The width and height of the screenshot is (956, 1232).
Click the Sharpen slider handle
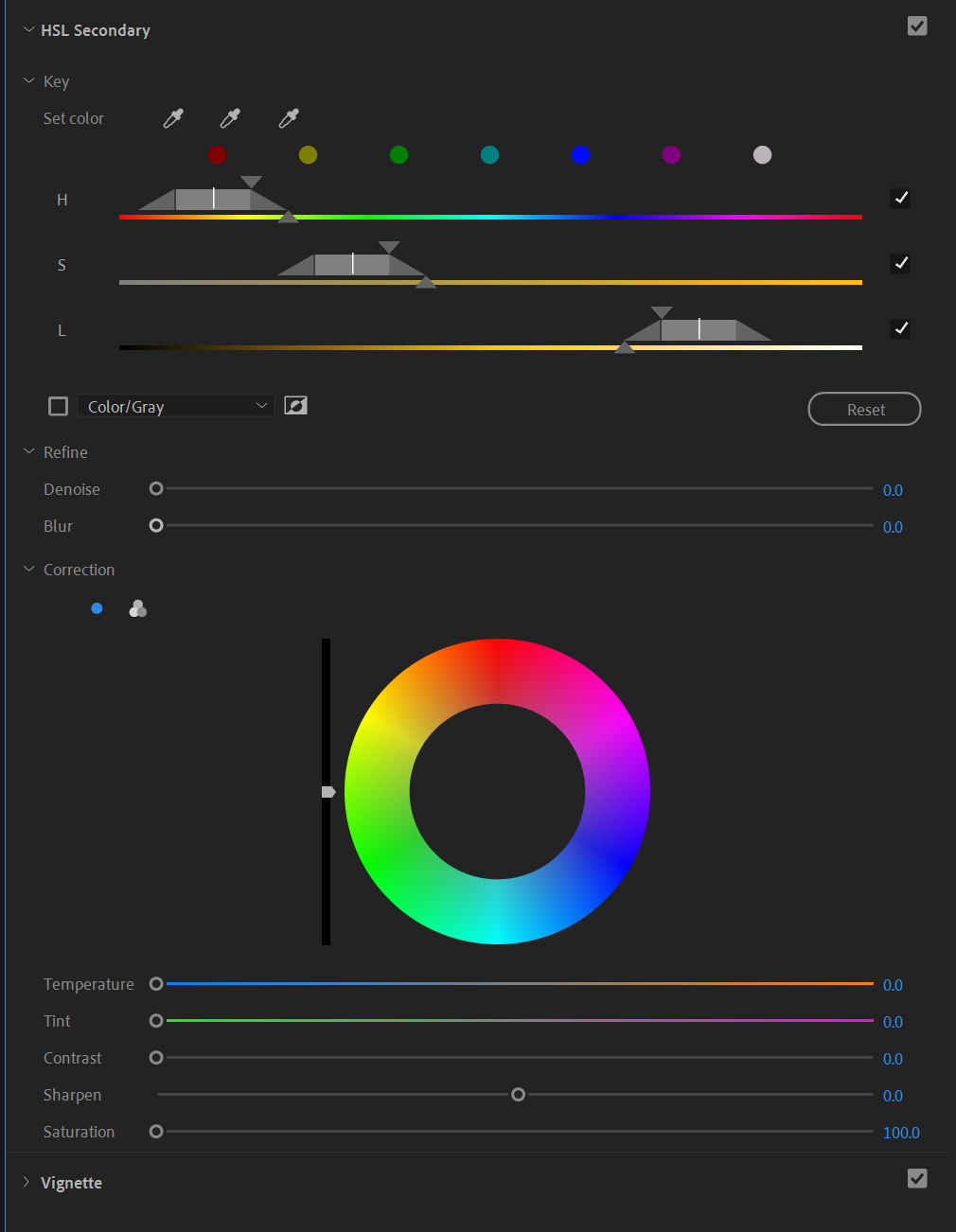[518, 1094]
